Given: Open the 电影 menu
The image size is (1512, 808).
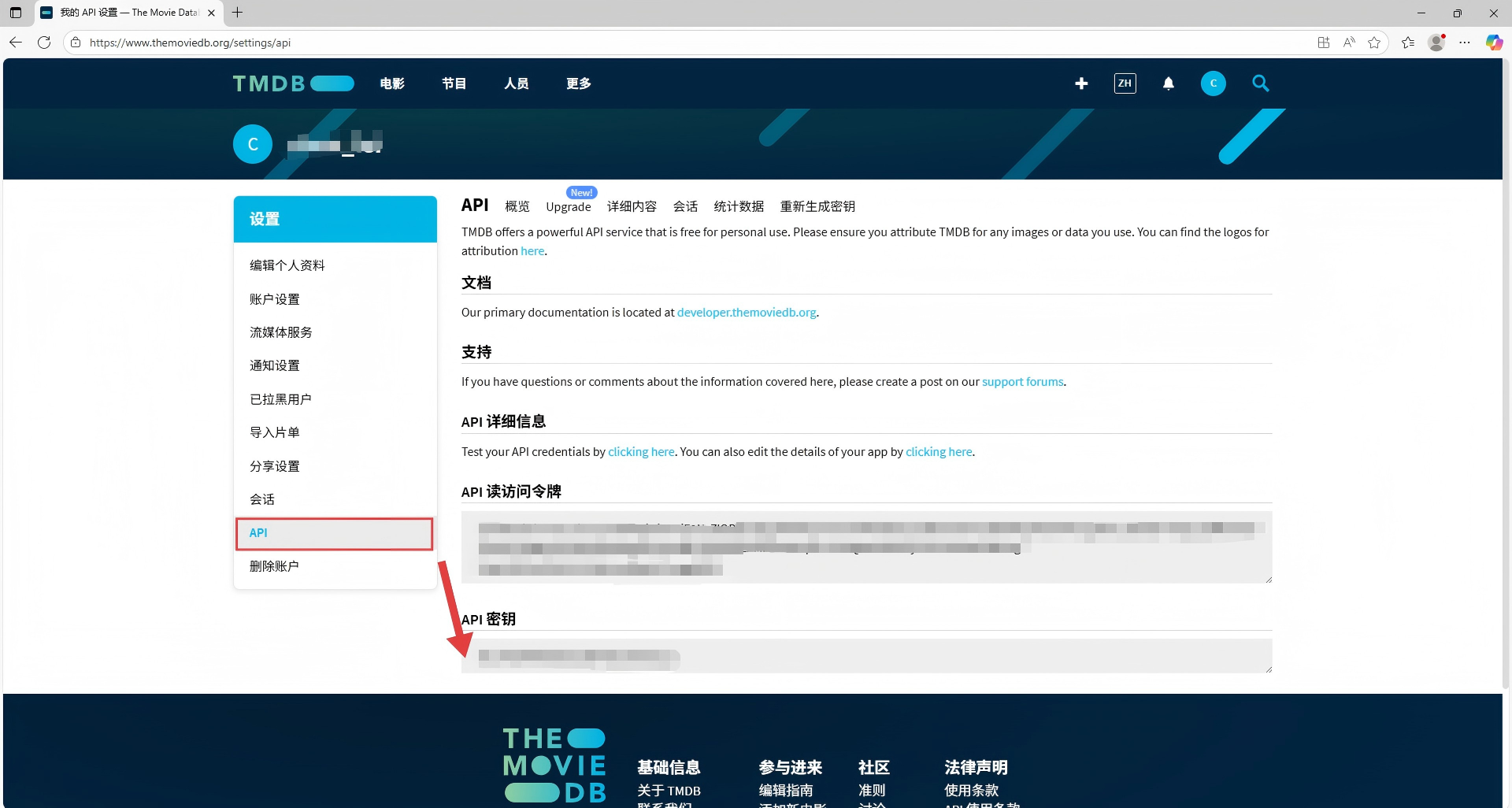Looking at the screenshot, I should (392, 83).
